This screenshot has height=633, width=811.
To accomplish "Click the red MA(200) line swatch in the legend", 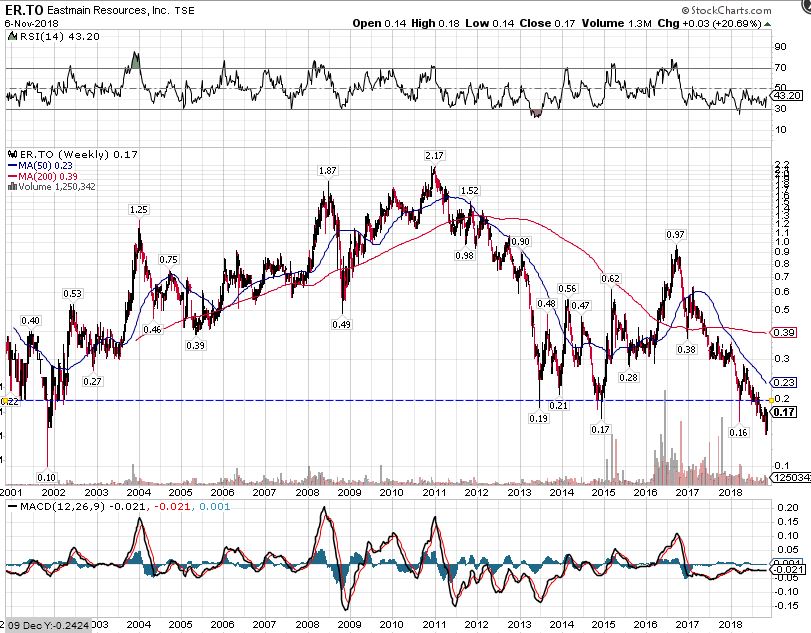I will pyautogui.click(x=12, y=176).
